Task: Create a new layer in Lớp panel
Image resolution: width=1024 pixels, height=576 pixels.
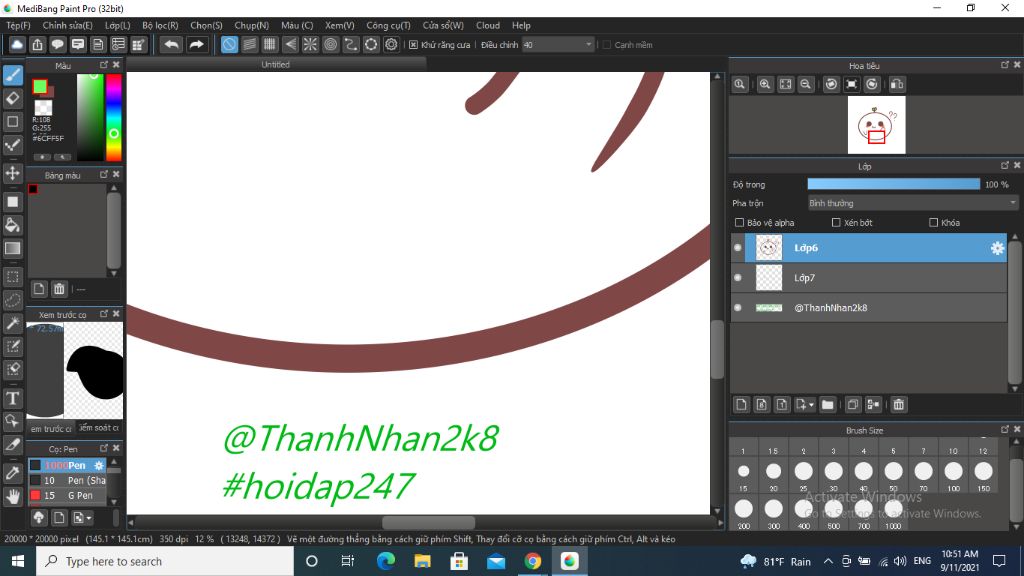Action: pos(741,405)
